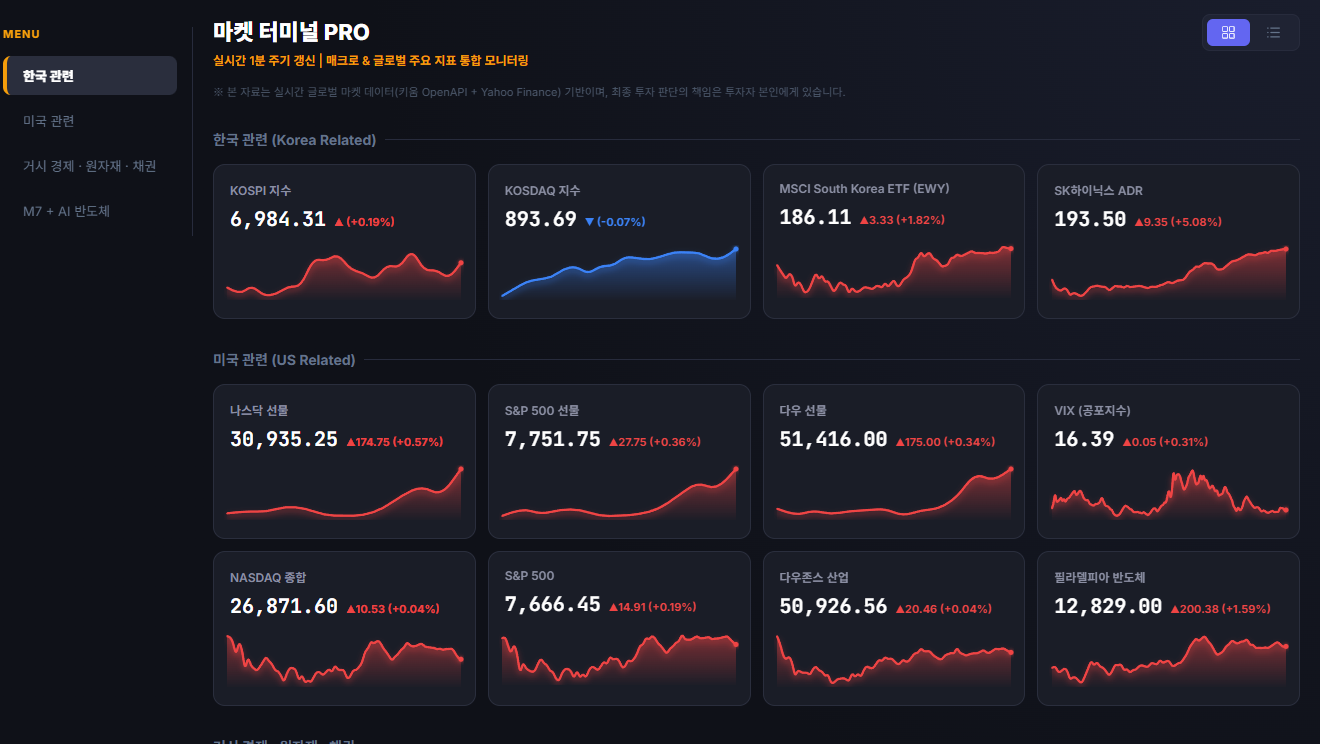1320x744 pixels.
Task: Open the KOSDAQ 지수 card
Action: point(619,241)
